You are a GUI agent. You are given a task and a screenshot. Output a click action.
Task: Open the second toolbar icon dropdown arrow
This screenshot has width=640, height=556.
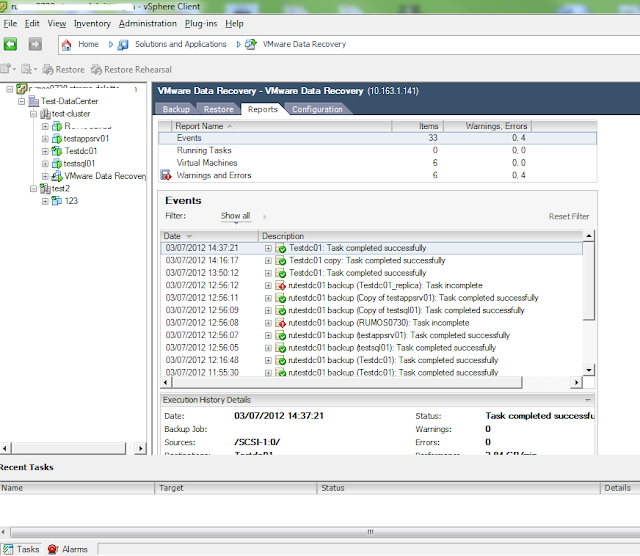click(35, 69)
